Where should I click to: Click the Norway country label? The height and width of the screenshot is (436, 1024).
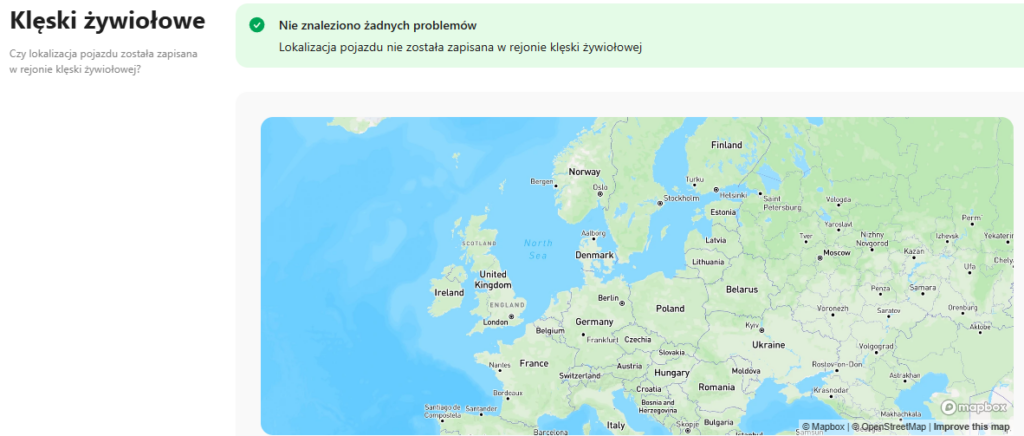tap(584, 172)
